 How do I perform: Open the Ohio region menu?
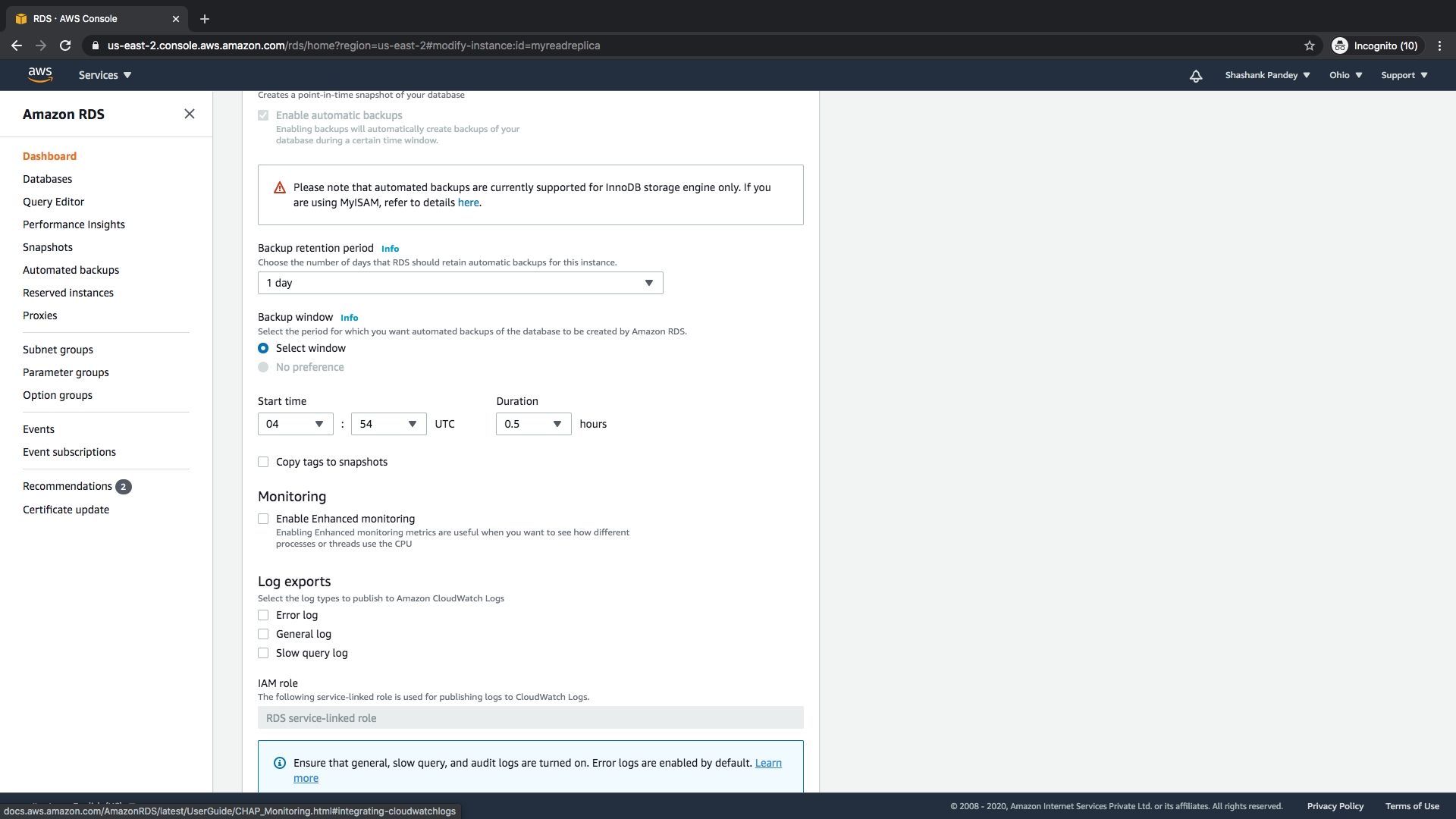tap(1345, 75)
